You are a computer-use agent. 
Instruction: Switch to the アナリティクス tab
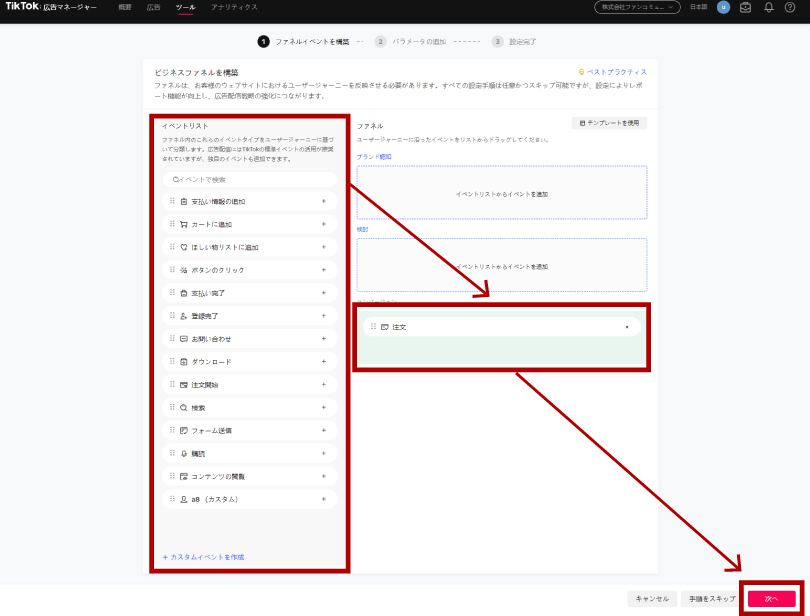coord(234,7)
